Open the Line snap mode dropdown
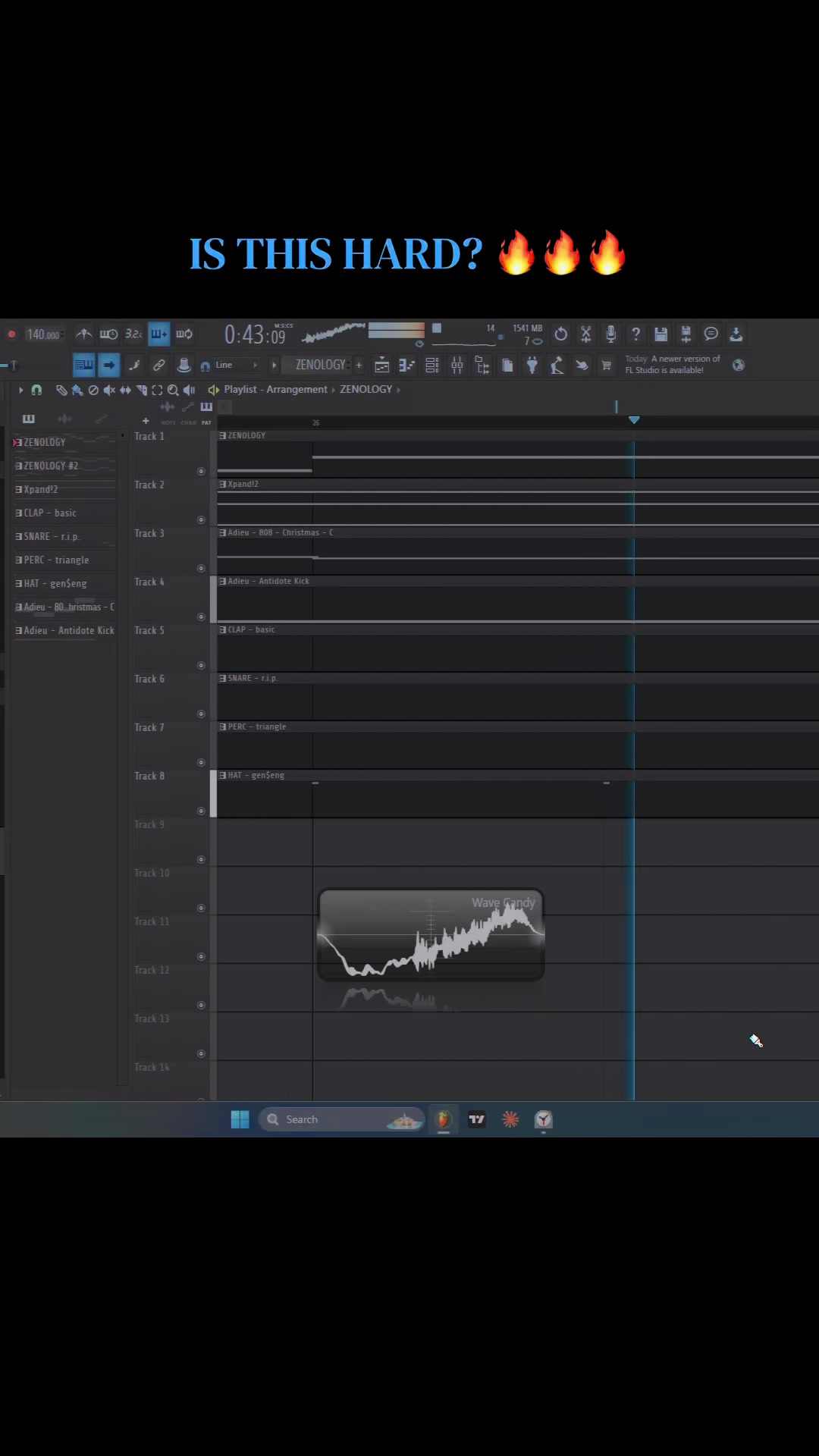This screenshot has height=1456, width=819. coord(235,366)
